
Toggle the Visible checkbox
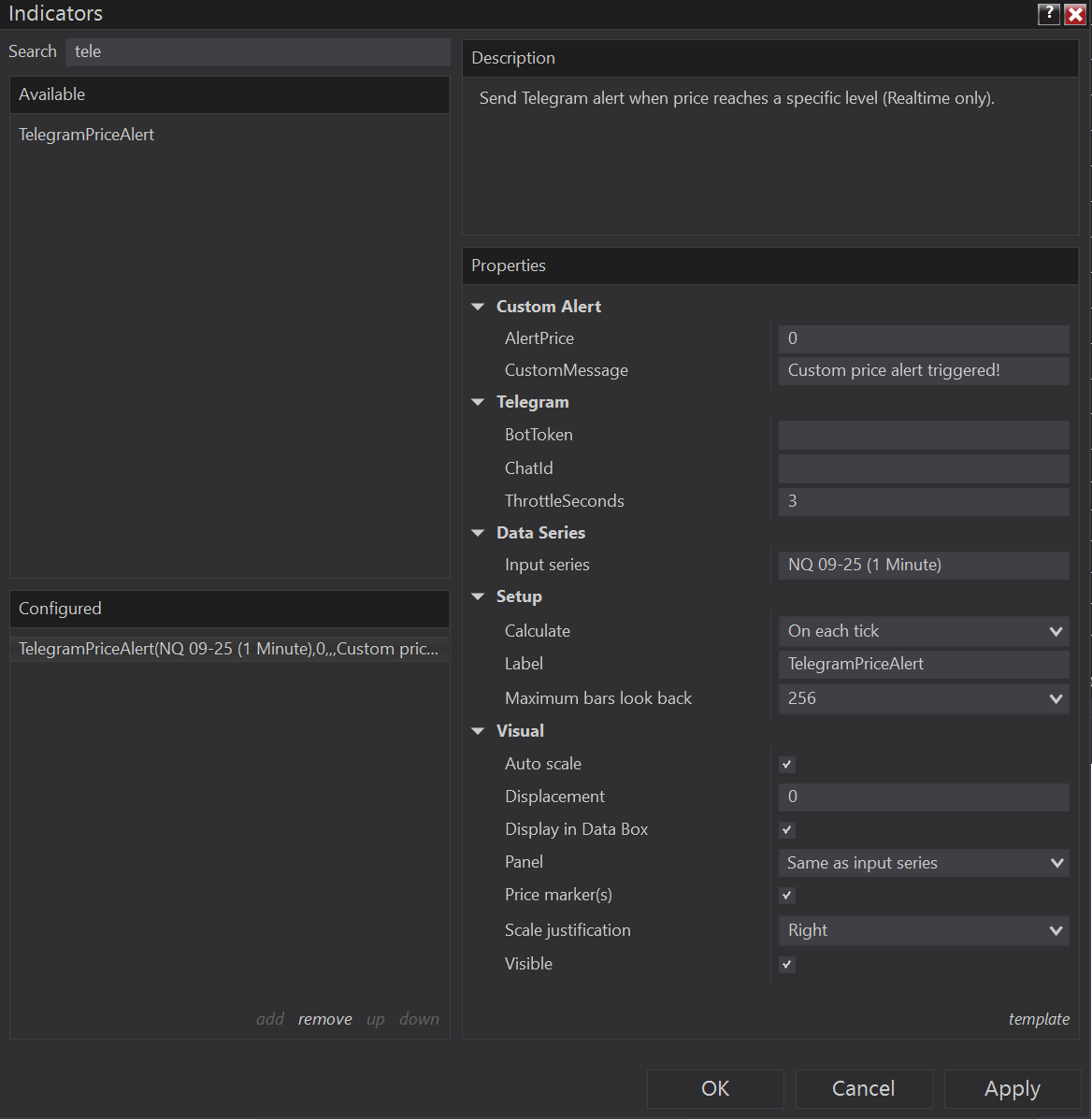pyautogui.click(x=787, y=965)
